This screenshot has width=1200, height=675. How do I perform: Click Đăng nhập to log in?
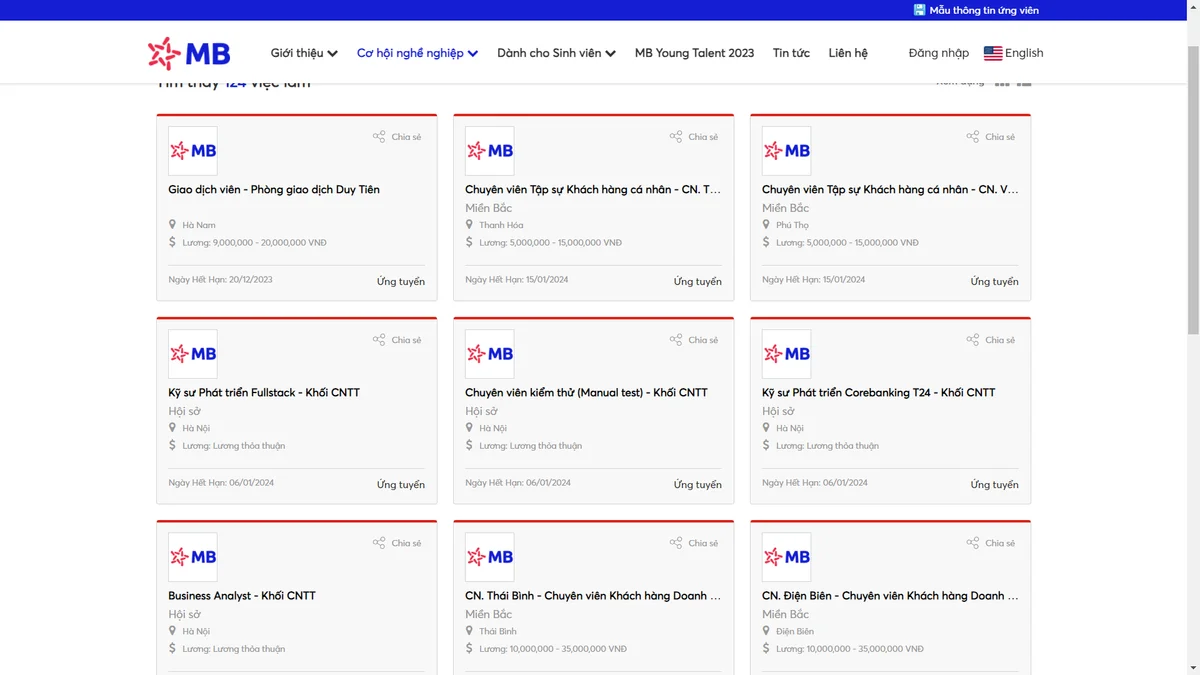click(x=939, y=53)
